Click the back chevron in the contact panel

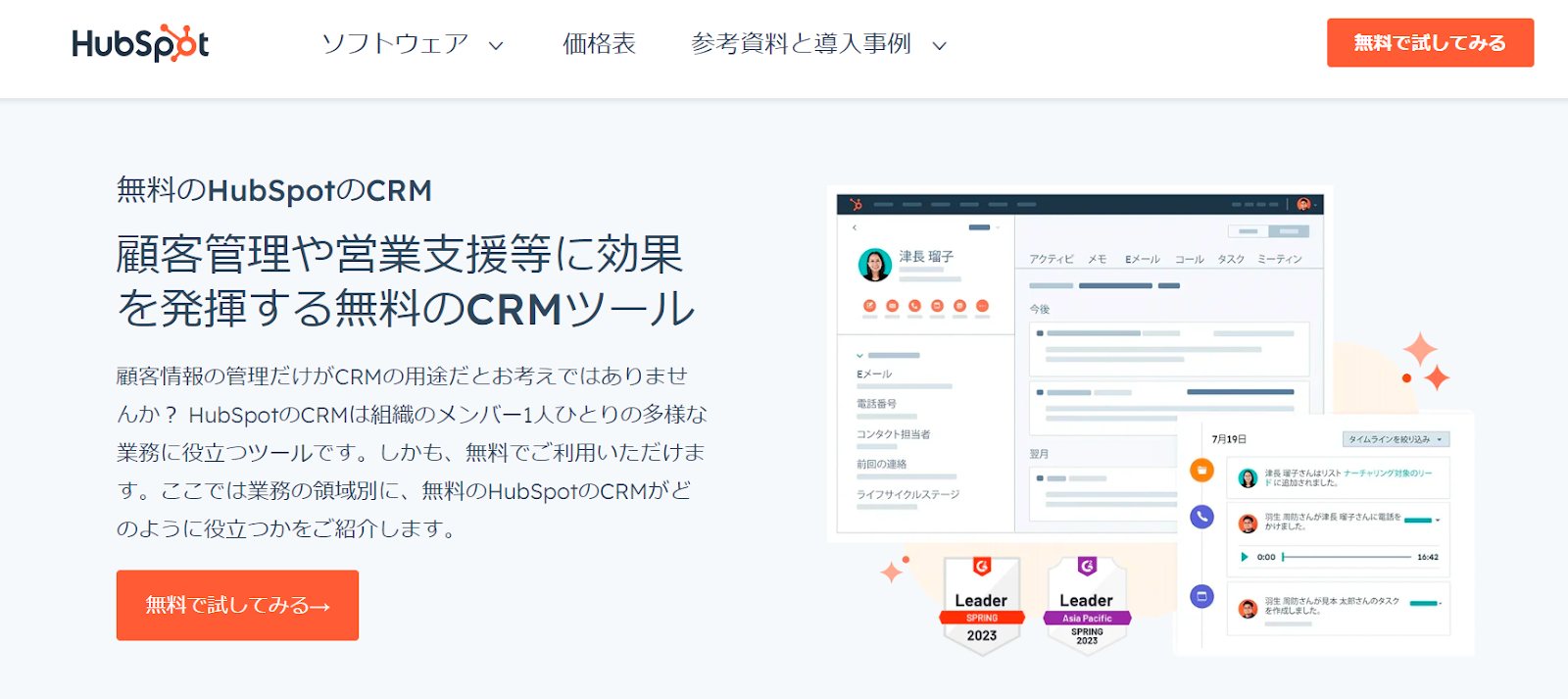855,227
